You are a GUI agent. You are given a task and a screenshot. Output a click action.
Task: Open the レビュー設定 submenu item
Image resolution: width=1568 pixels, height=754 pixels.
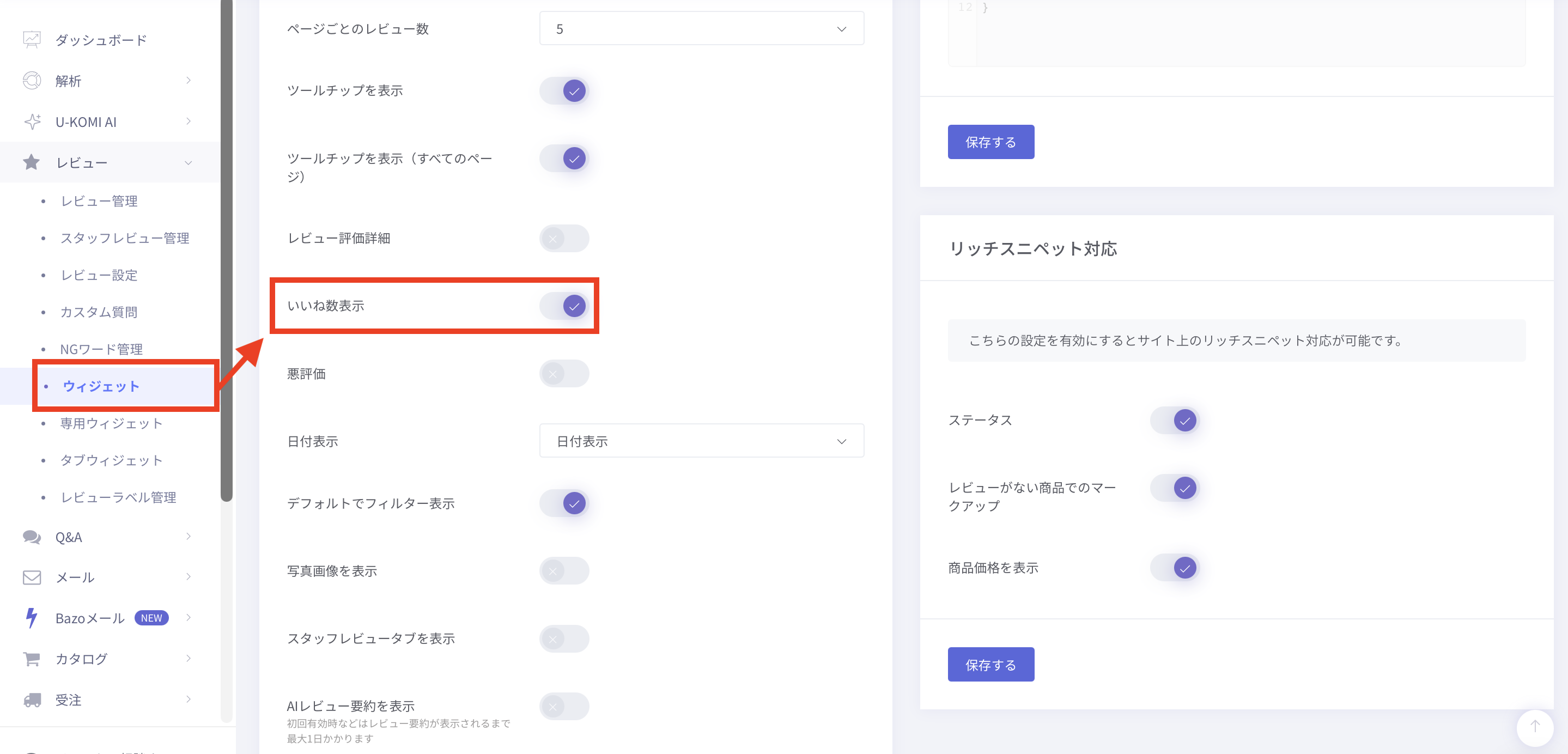pyautogui.click(x=99, y=275)
